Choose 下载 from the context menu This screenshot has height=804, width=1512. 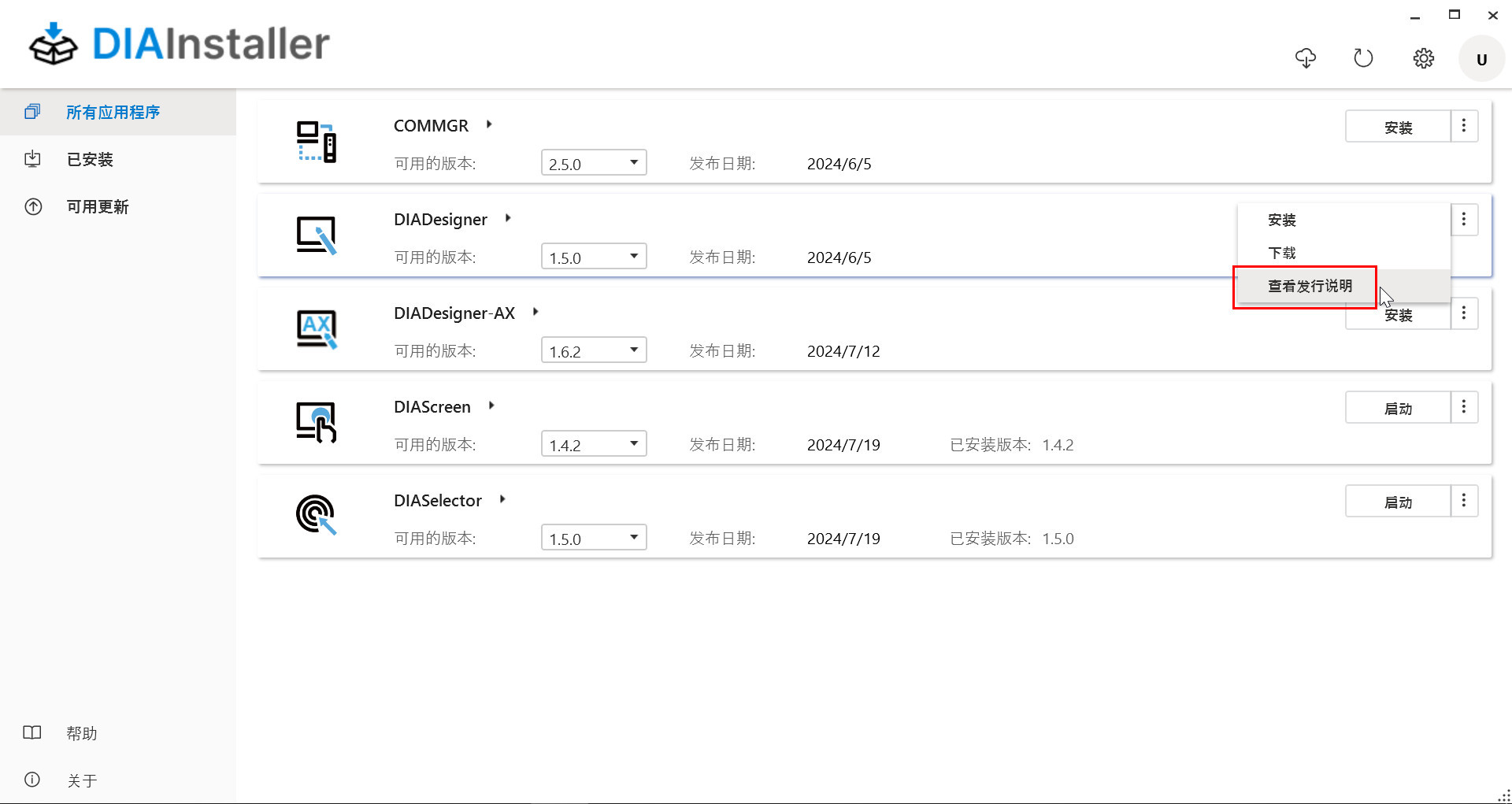(x=1281, y=253)
